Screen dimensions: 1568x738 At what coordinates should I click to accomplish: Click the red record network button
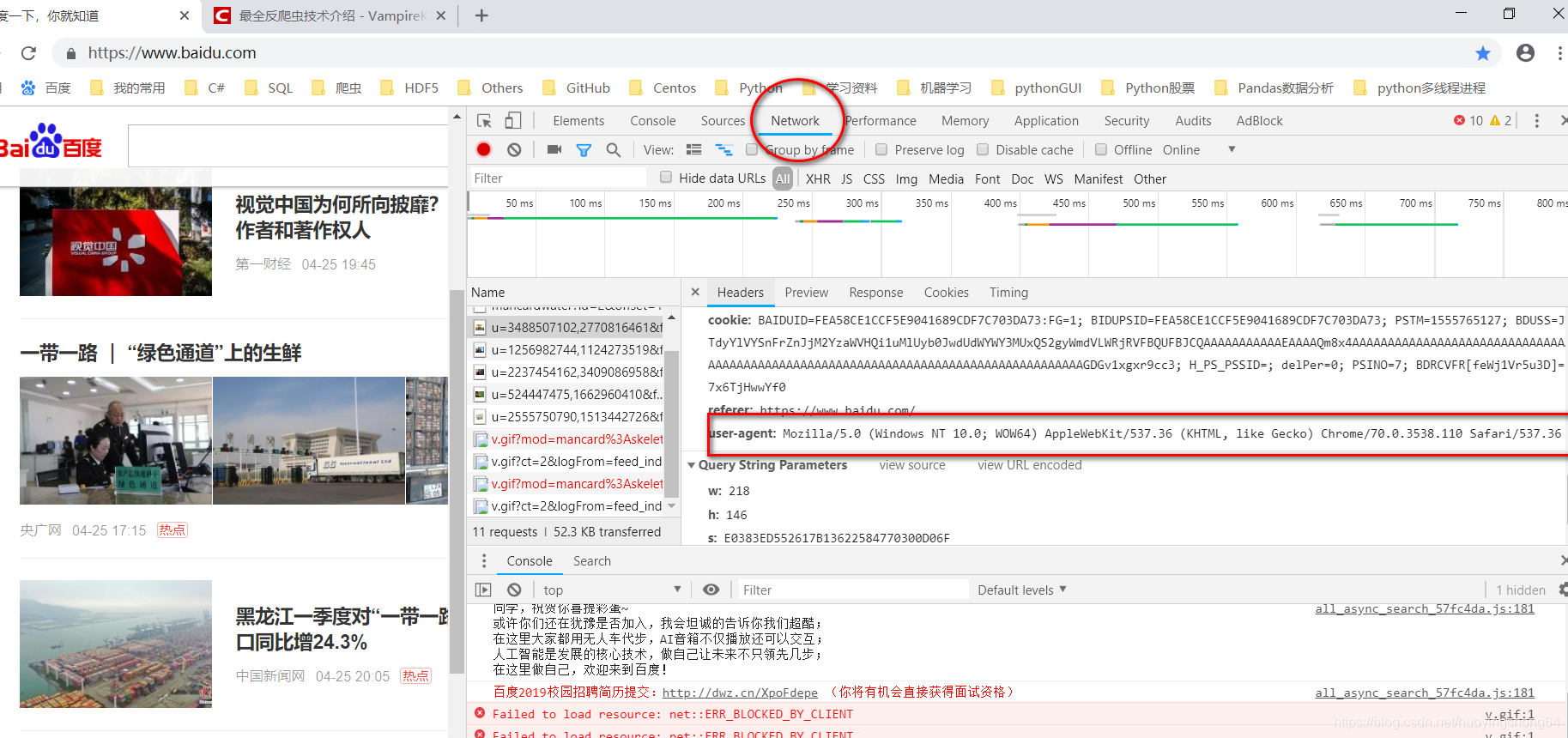[484, 149]
